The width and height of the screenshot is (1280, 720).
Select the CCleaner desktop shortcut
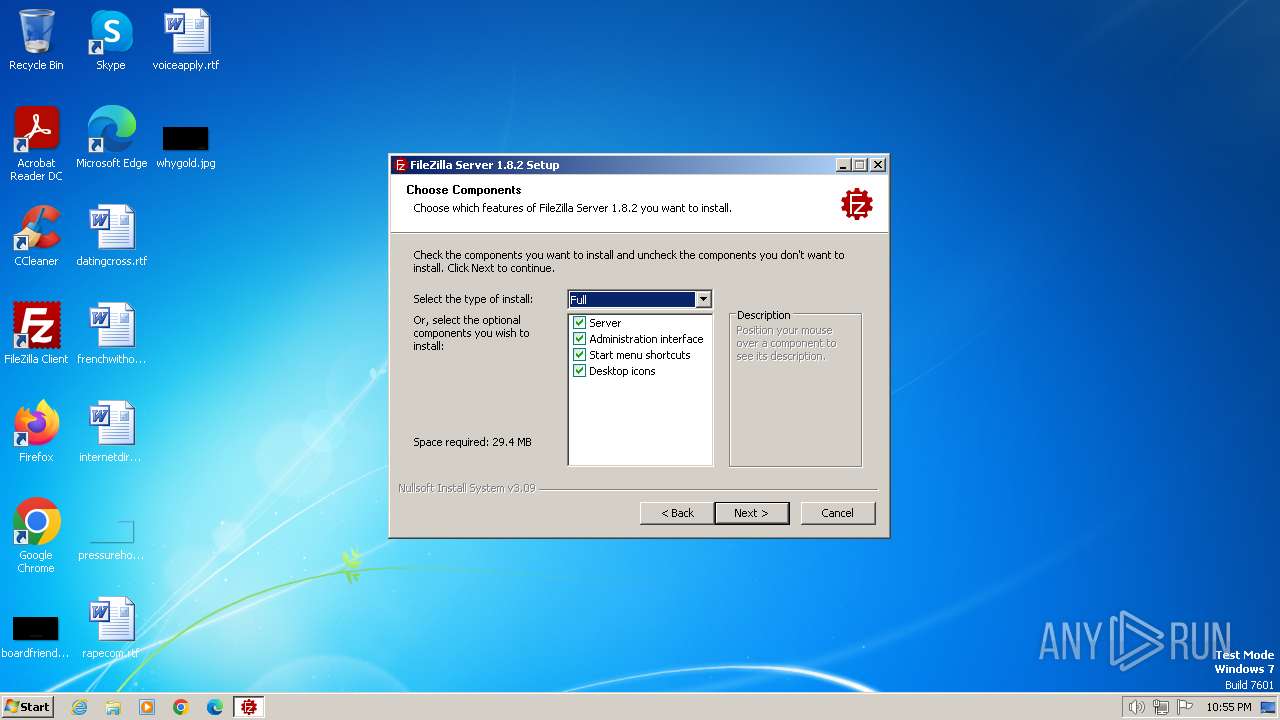click(36, 236)
